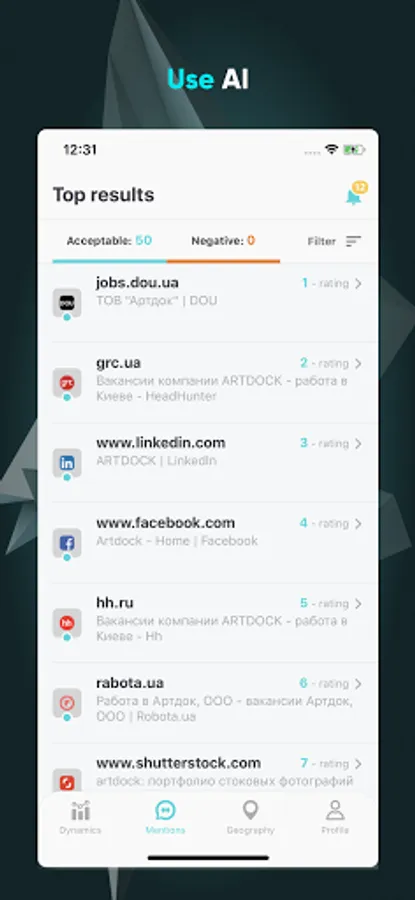Open the Dynamics chart icon
The image size is (415, 900).
click(80, 810)
